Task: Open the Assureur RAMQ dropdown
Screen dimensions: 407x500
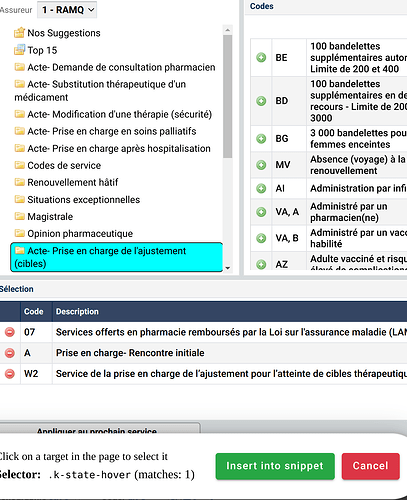Action: 67,10
